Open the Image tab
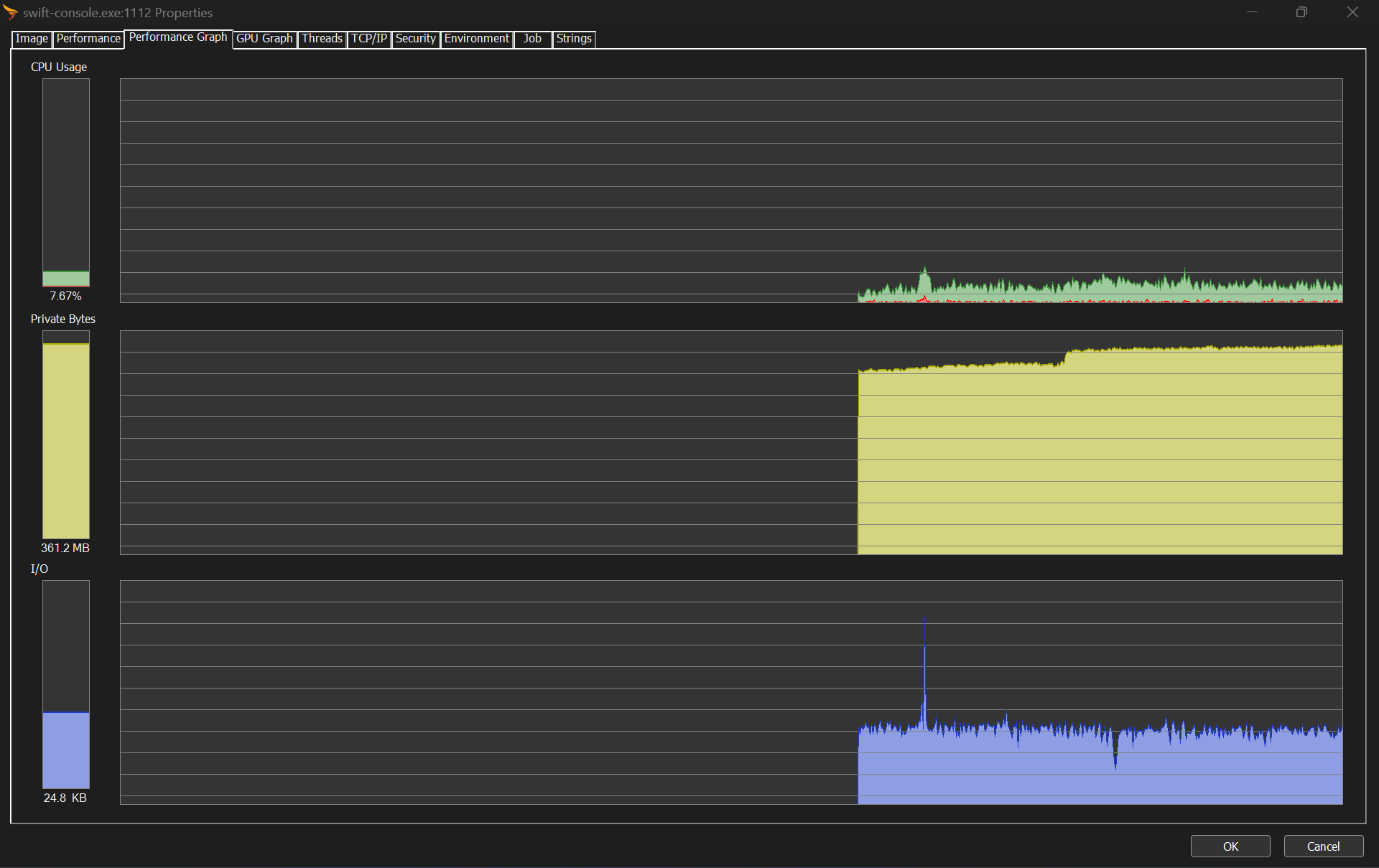Image resolution: width=1379 pixels, height=868 pixels. coord(32,39)
